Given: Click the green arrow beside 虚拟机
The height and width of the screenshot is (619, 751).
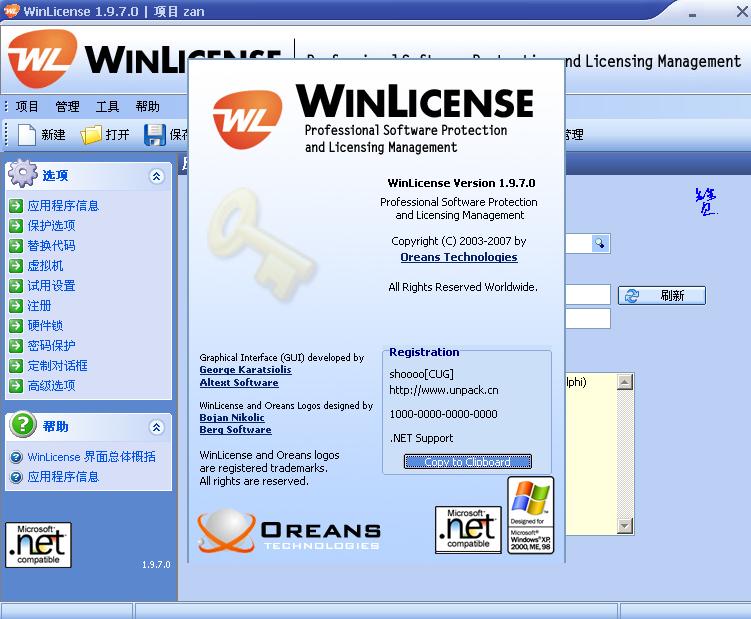Looking at the screenshot, I should click(x=16, y=266).
